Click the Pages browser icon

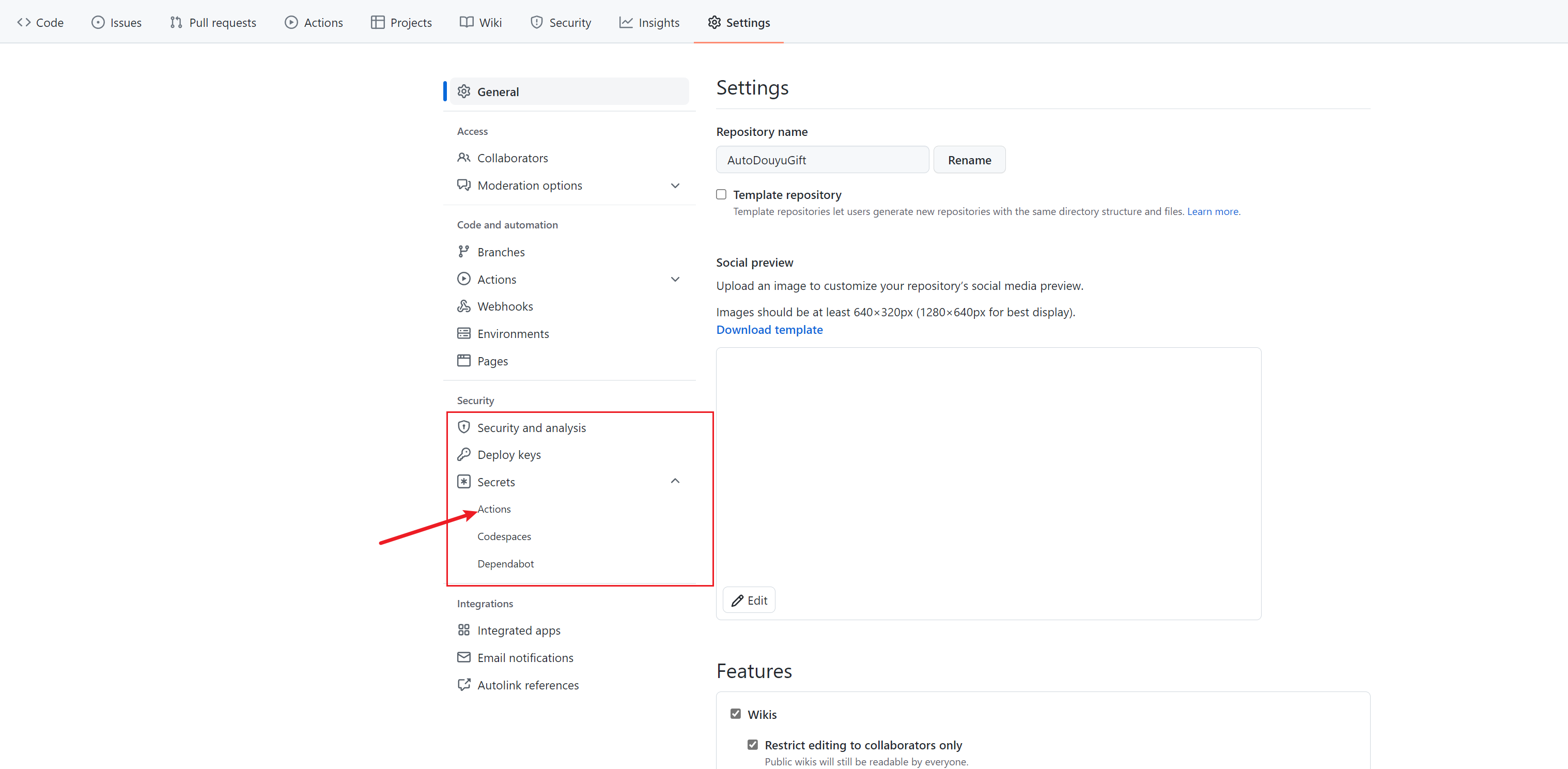(464, 360)
